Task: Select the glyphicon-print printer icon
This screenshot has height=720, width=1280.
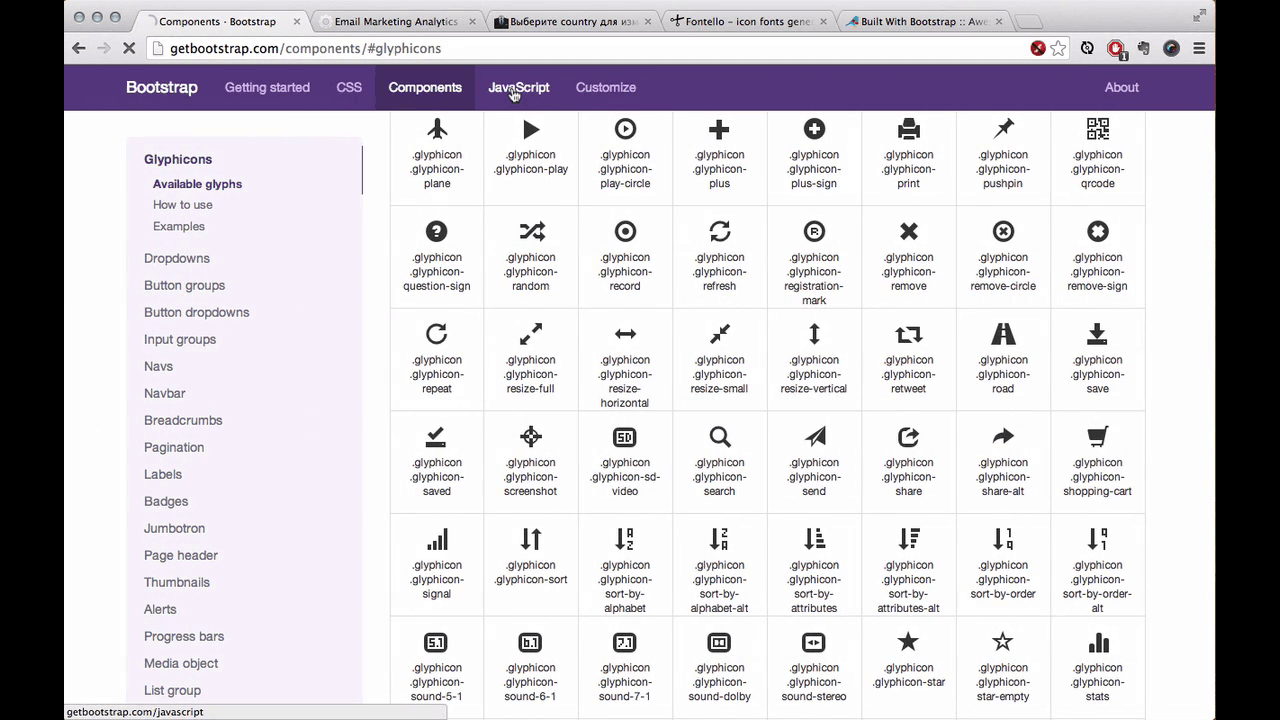Action: (908, 129)
